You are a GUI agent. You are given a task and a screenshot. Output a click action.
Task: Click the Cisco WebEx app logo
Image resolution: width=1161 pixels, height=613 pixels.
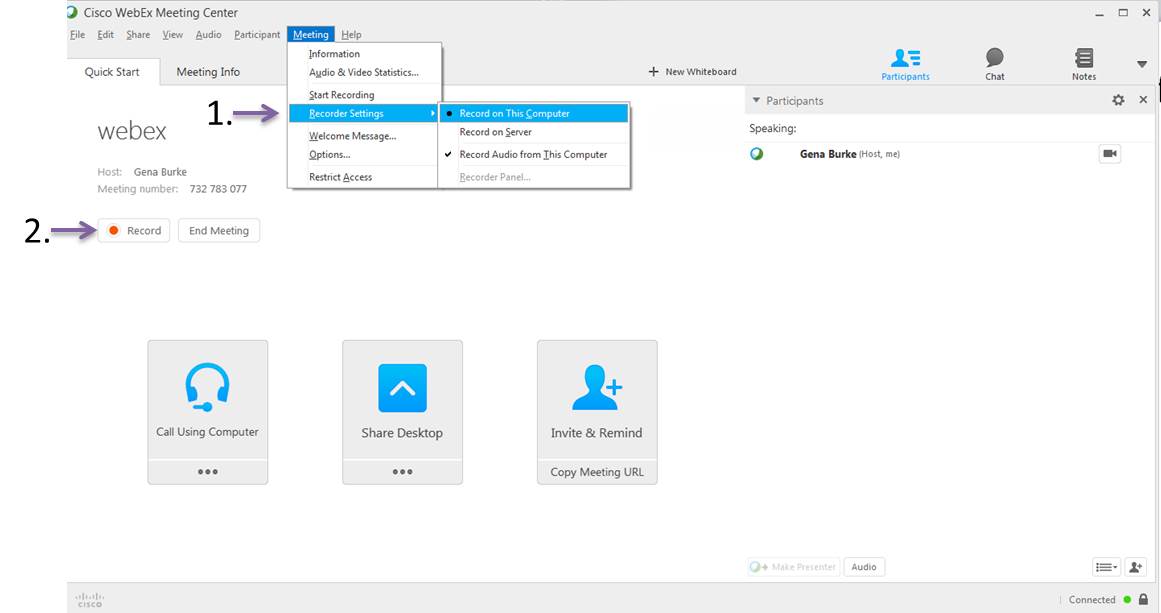tap(72, 13)
